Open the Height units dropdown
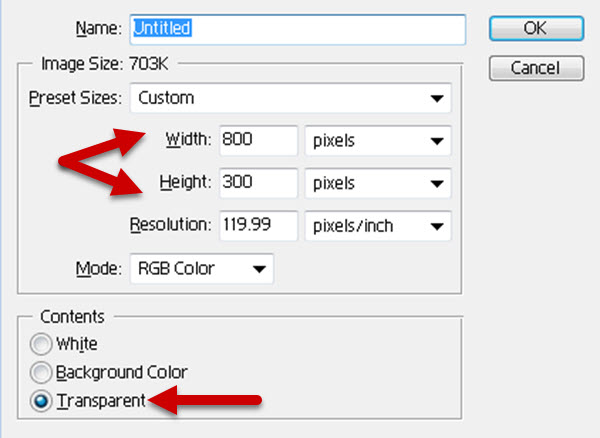The image size is (600, 438). tap(378, 182)
